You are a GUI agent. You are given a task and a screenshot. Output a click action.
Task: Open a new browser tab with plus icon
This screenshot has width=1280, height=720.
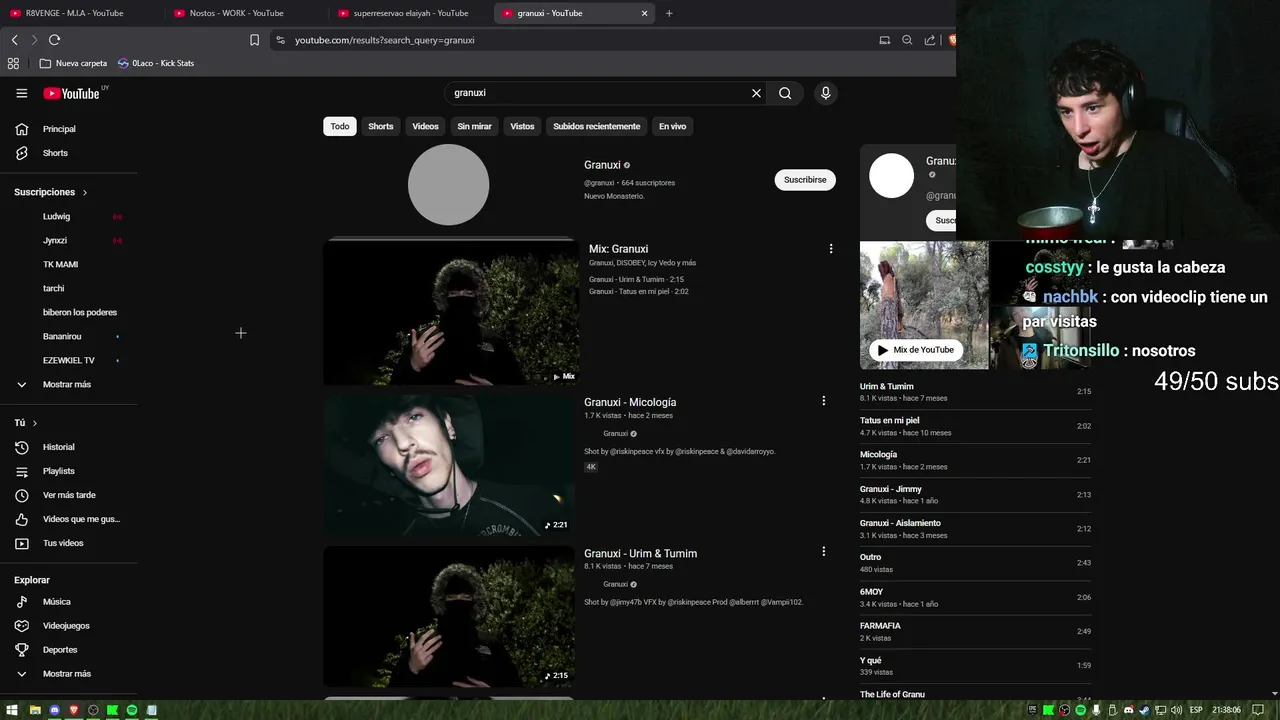pos(669,13)
